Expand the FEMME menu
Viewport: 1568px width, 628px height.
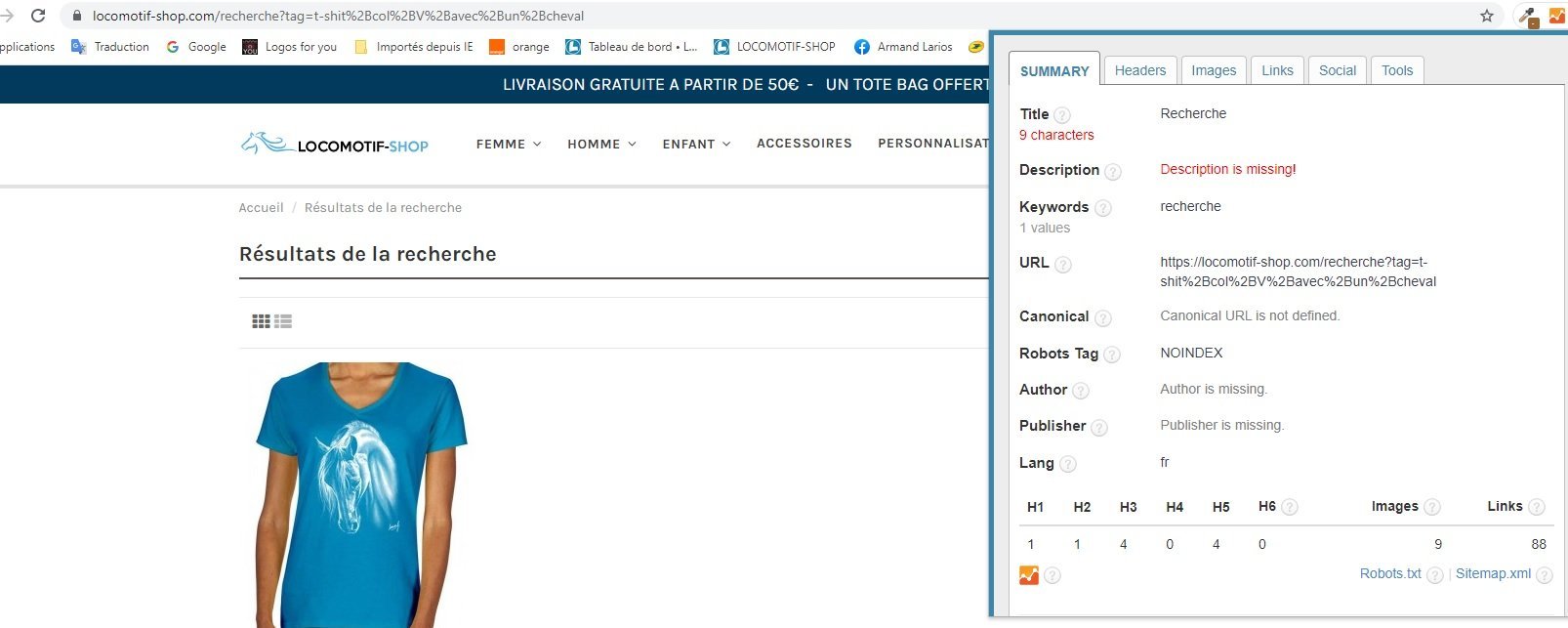pos(509,144)
